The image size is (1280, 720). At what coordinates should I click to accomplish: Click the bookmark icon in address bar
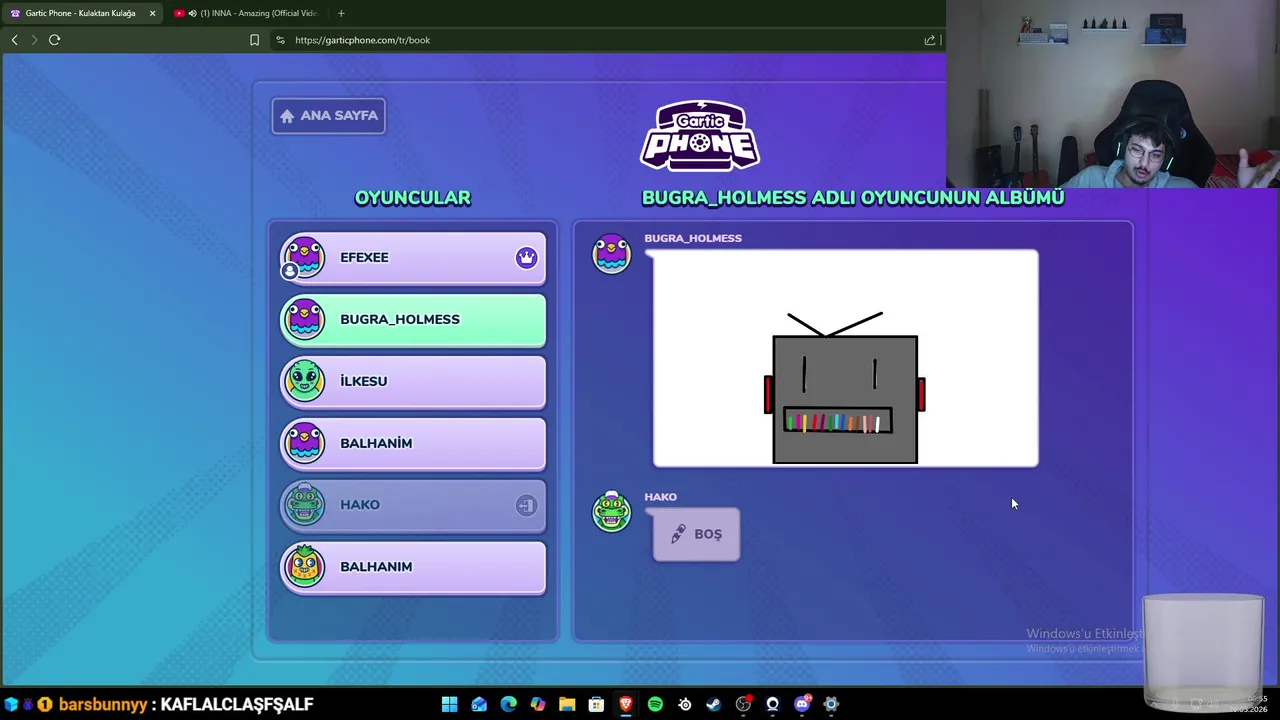[x=254, y=40]
